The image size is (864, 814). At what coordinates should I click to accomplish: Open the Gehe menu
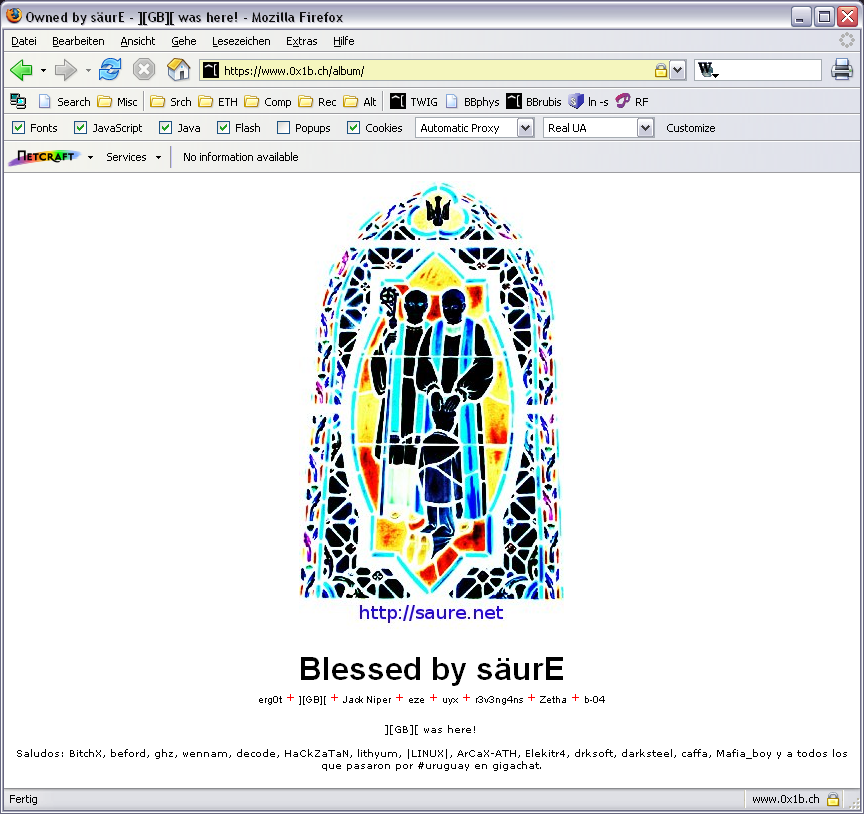click(183, 41)
